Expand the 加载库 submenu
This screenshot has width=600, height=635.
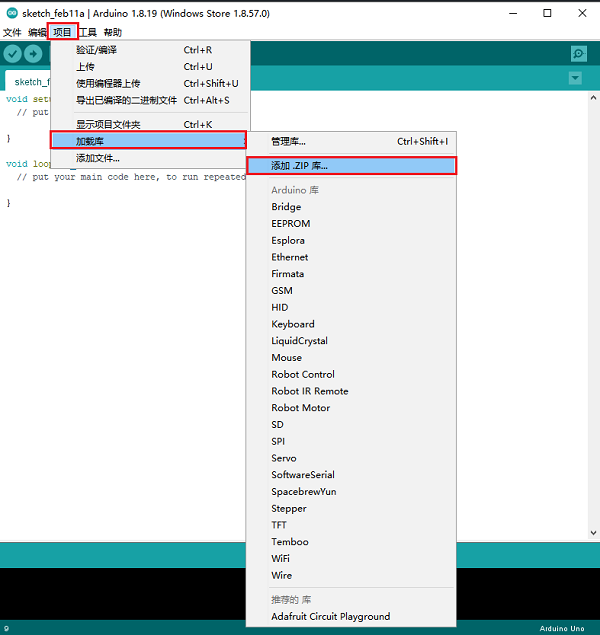(x=149, y=141)
